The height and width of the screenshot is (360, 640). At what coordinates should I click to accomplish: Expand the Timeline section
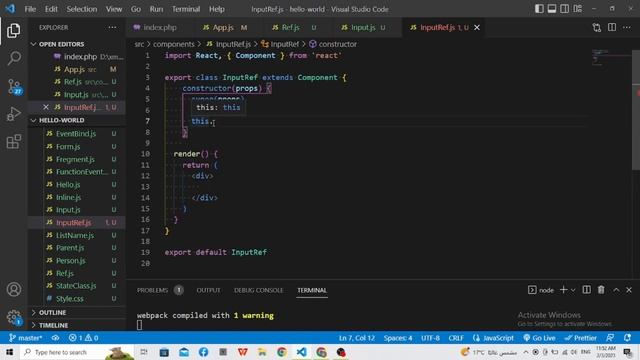(x=77, y=325)
